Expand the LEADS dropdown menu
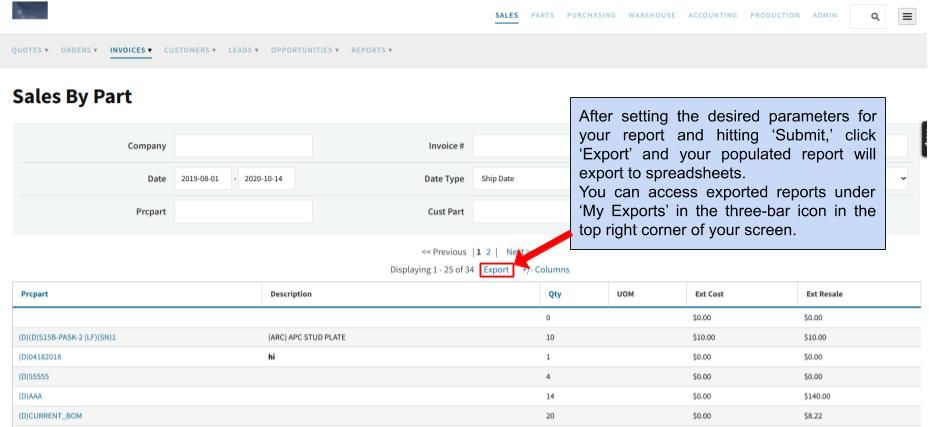Viewport: 929px width, 427px height. coord(244,50)
